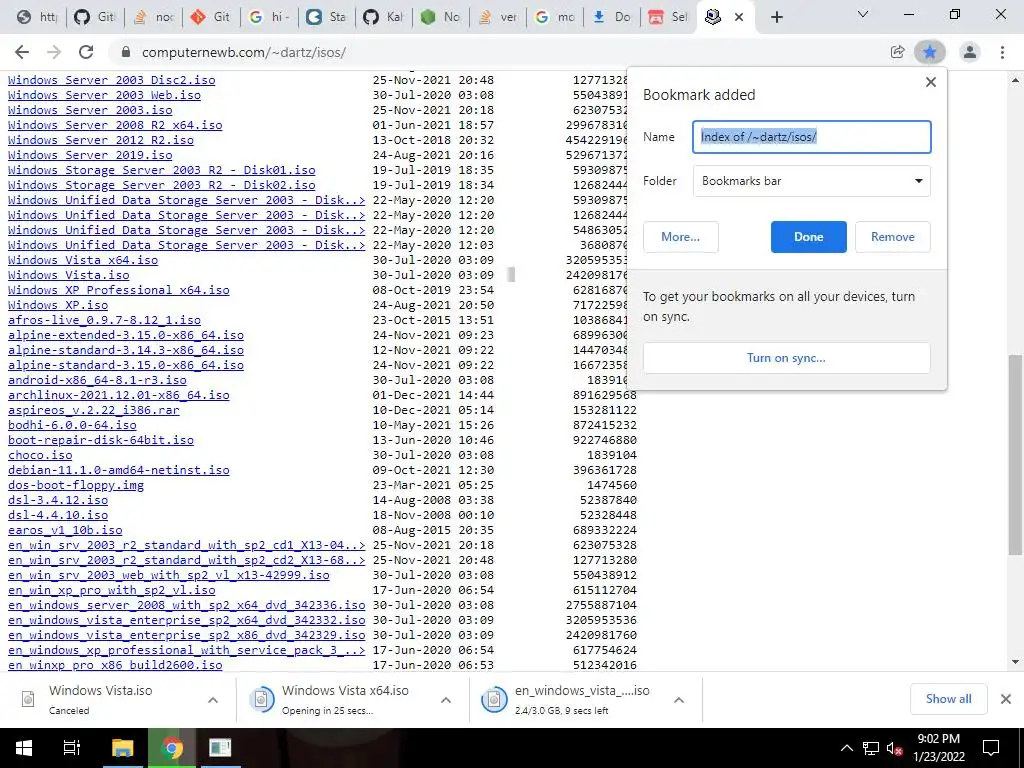Open the Windows Start menu
Viewport: 1024px width, 768px height.
[24, 748]
